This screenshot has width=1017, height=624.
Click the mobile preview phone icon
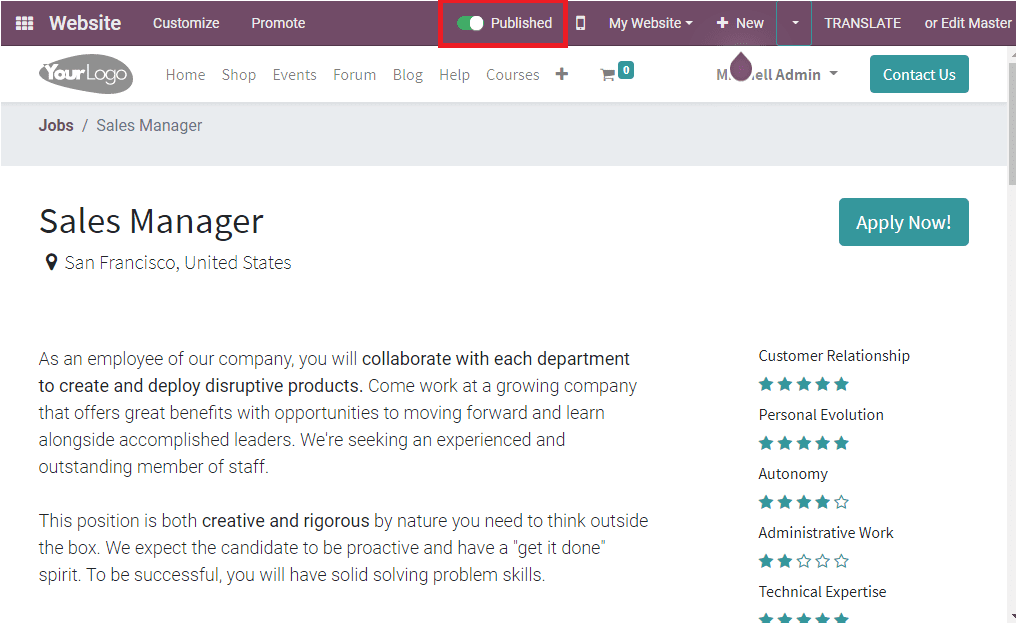pos(580,23)
